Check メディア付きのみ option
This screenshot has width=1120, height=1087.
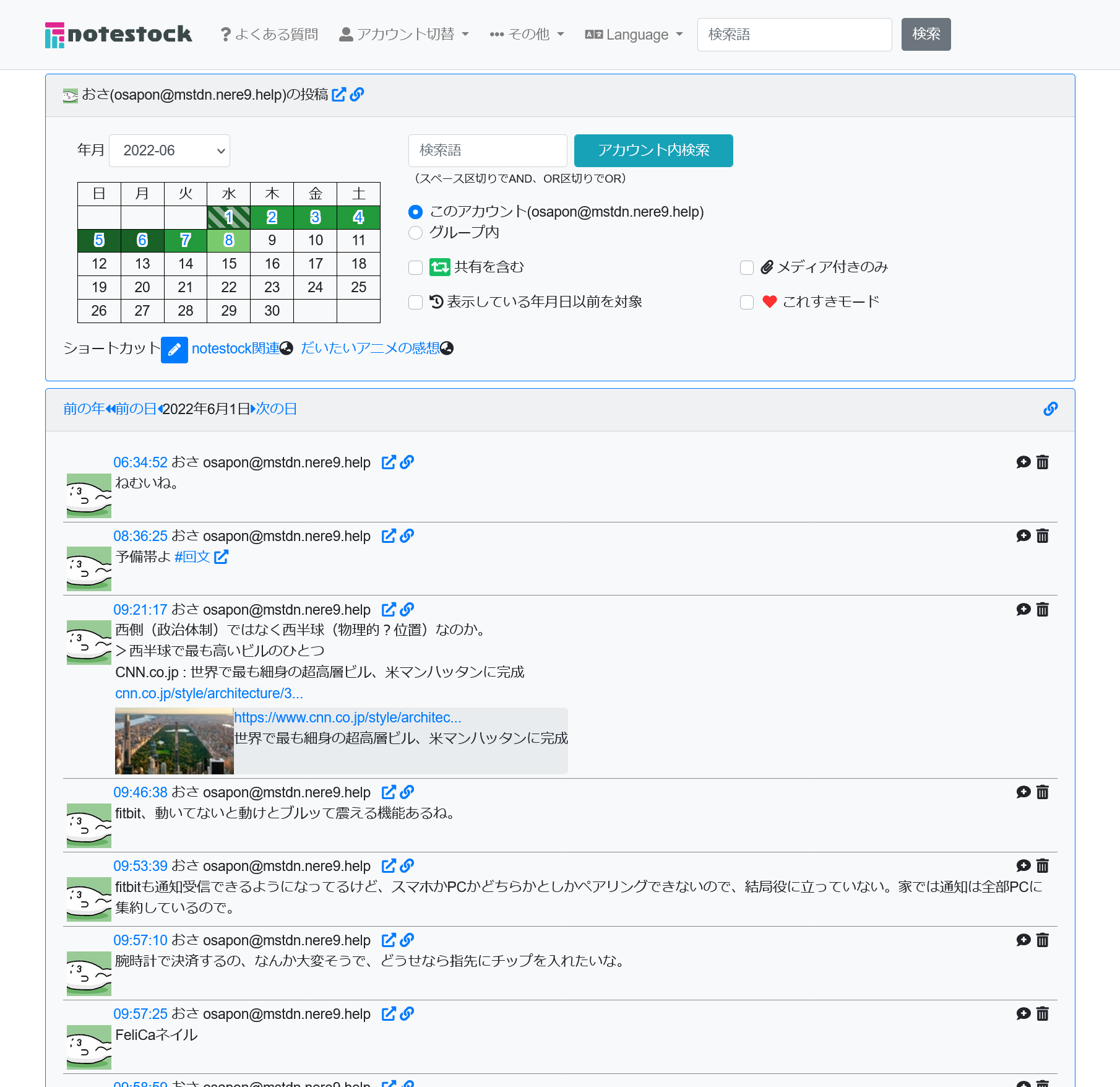click(x=747, y=267)
